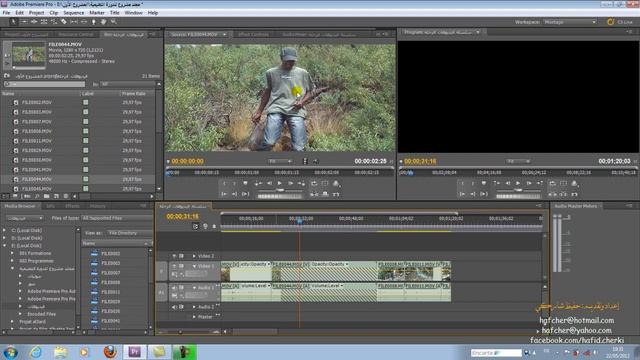Mute Audio 2 track output speaker
Screen dimensions: 640x360
tap(174, 307)
